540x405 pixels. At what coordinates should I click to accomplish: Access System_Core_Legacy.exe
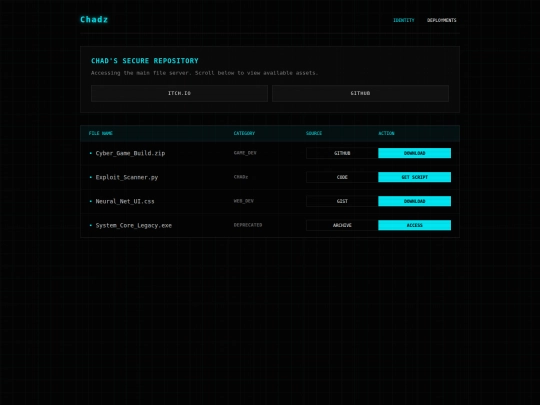pos(414,225)
